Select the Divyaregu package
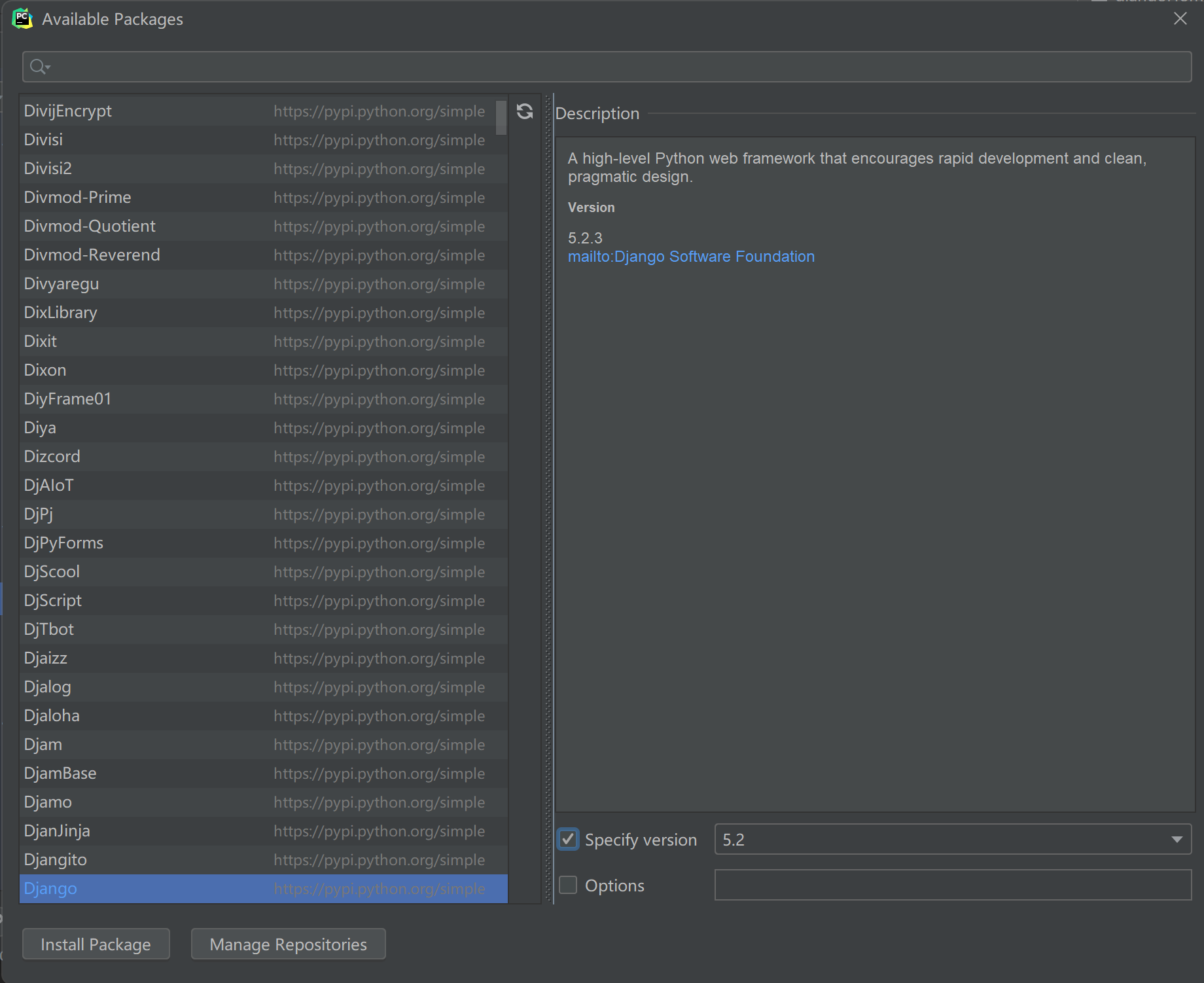Viewport: 1204px width, 983px height. click(264, 284)
